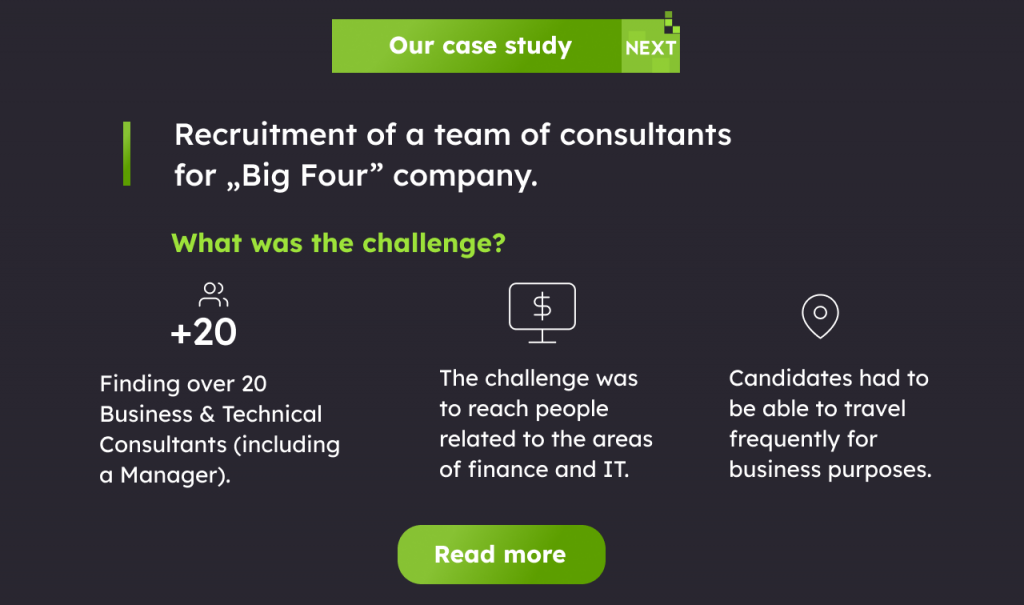
Task: Click the Candidates had to travel text
Action: point(830,423)
